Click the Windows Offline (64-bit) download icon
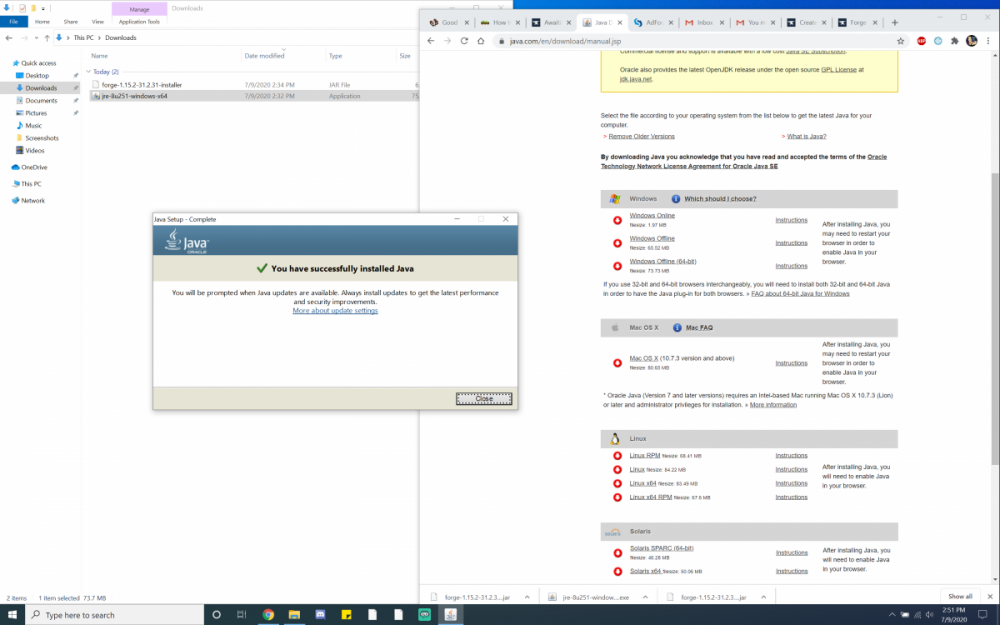This screenshot has width=1000, height=625. 617,266
